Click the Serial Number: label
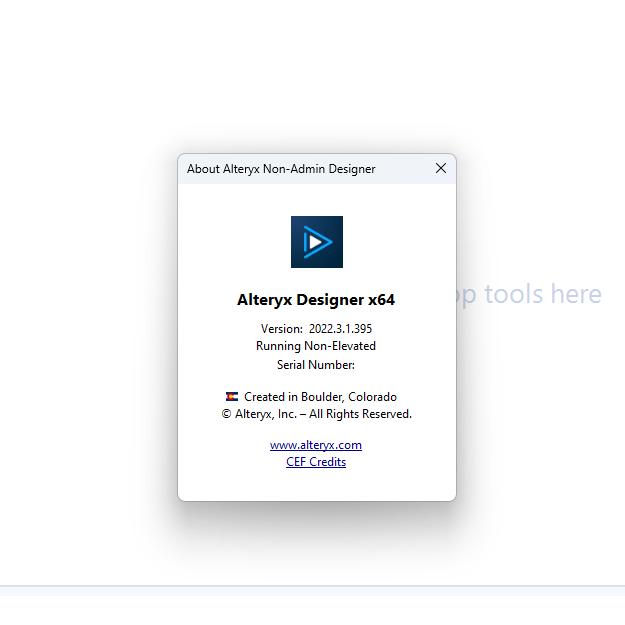The height and width of the screenshot is (625, 625). coord(316,365)
